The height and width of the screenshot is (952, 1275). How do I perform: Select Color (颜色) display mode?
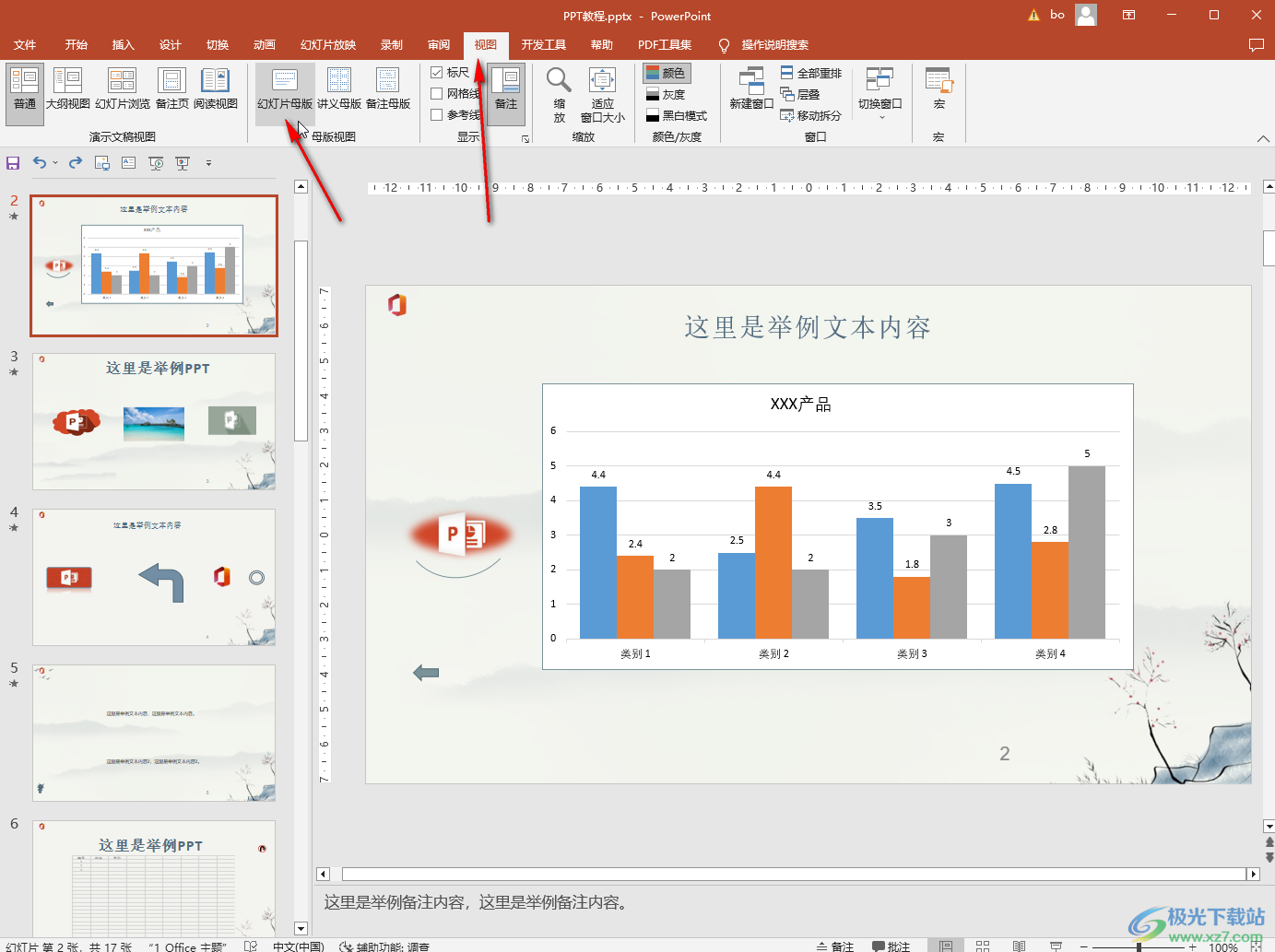tap(667, 73)
